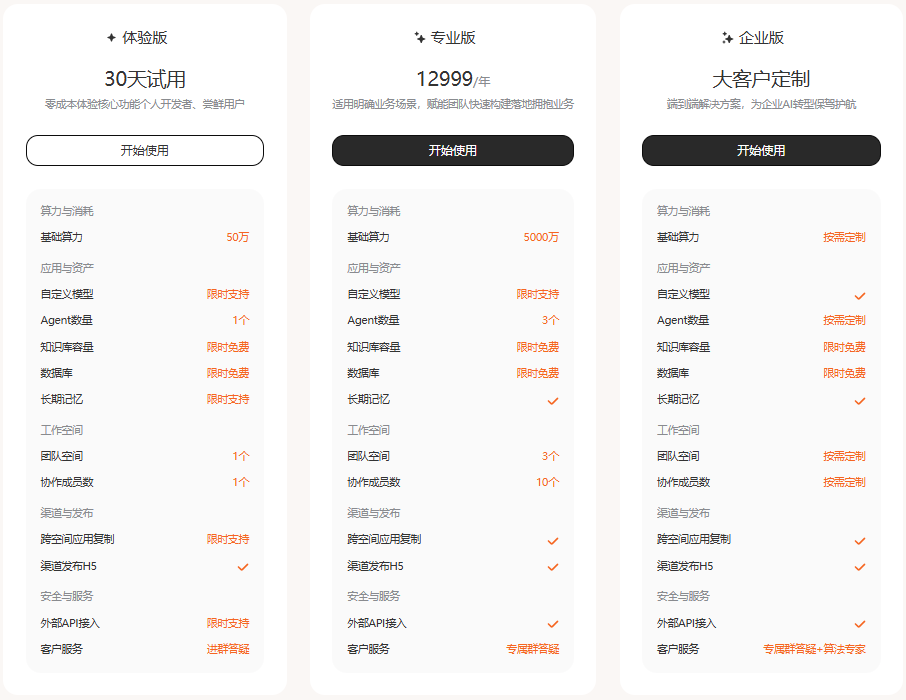Start the 体验版 trial with 开始使用

pos(145,150)
